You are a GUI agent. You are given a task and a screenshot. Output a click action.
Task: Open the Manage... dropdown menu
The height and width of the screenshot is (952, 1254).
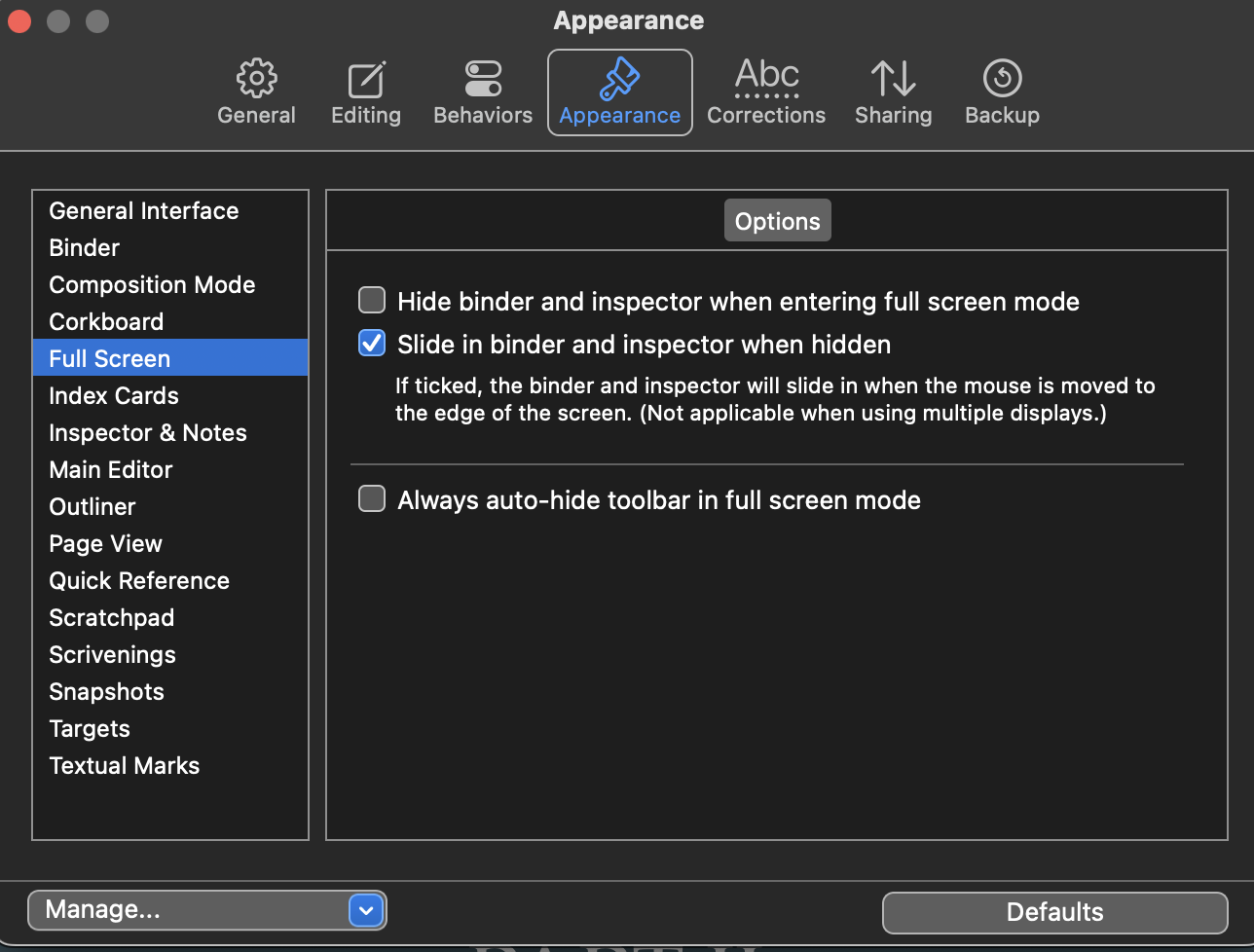207,910
